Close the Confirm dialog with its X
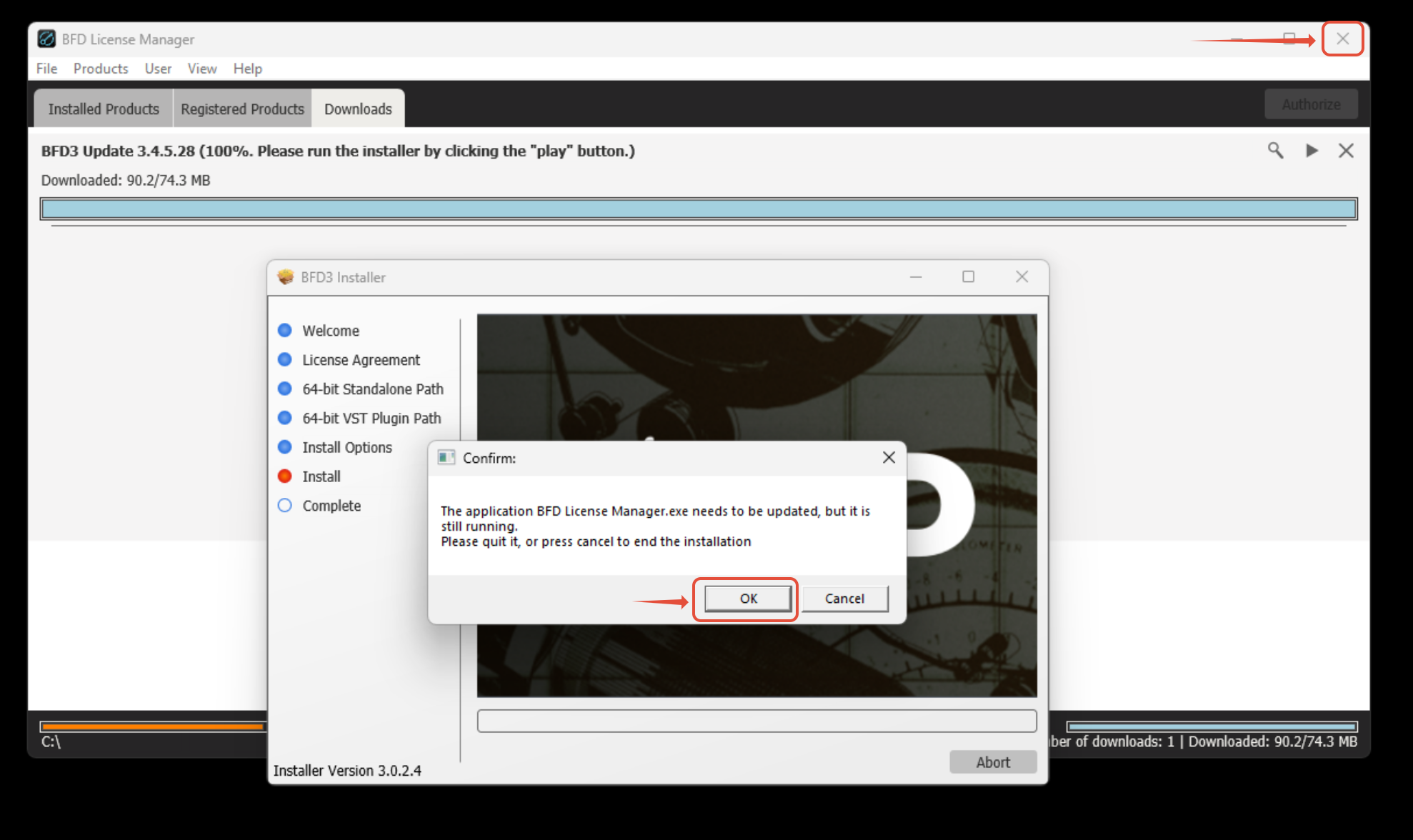Image resolution: width=1413 pixels, height=840 pixels. point(889,458)
